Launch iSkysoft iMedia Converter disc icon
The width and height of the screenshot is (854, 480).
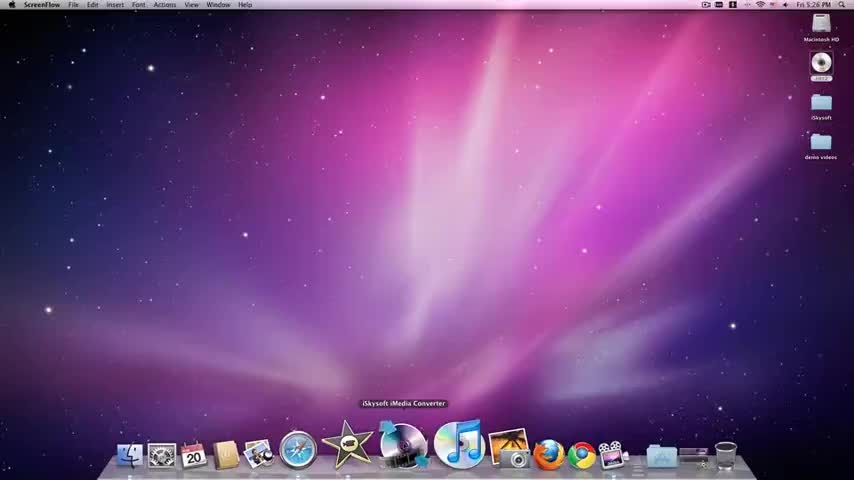pyautogui.click(x=403, y=445)
